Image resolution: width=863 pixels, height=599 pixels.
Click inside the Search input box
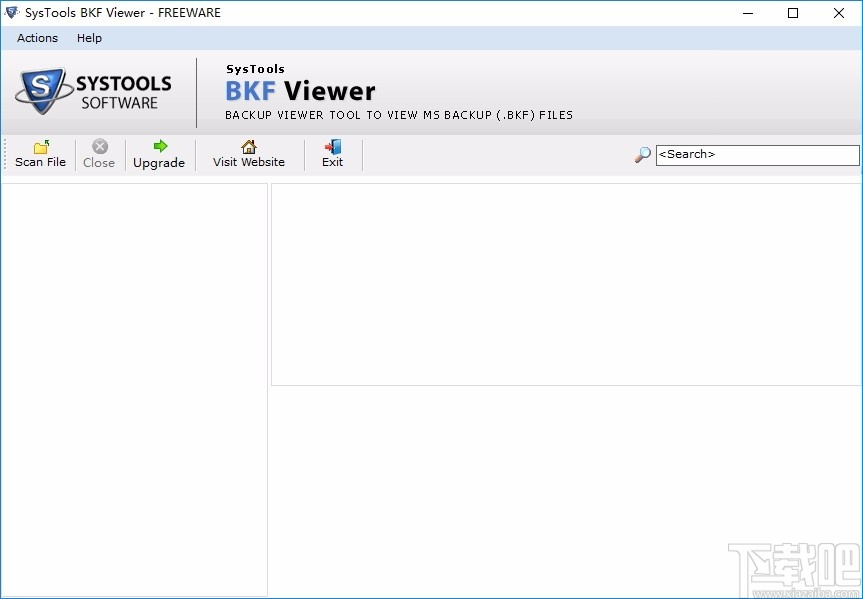point(757,155)
